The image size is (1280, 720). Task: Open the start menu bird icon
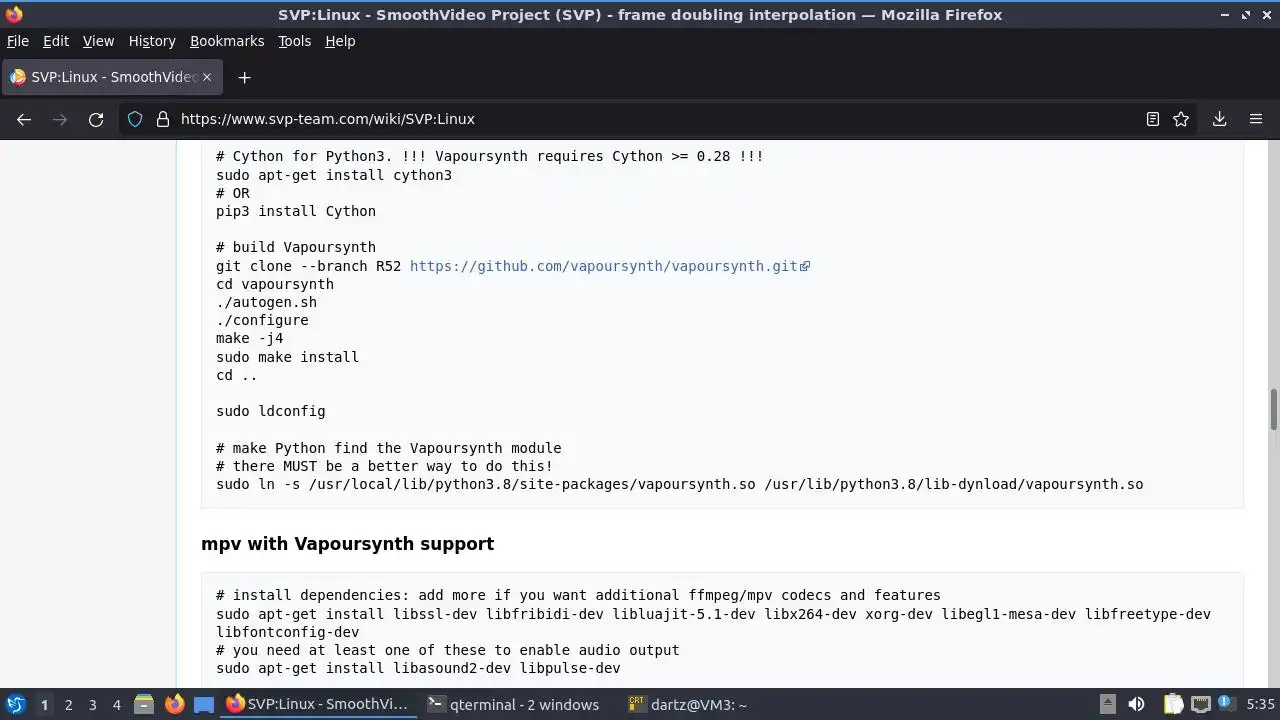click(x=15, y=704)
